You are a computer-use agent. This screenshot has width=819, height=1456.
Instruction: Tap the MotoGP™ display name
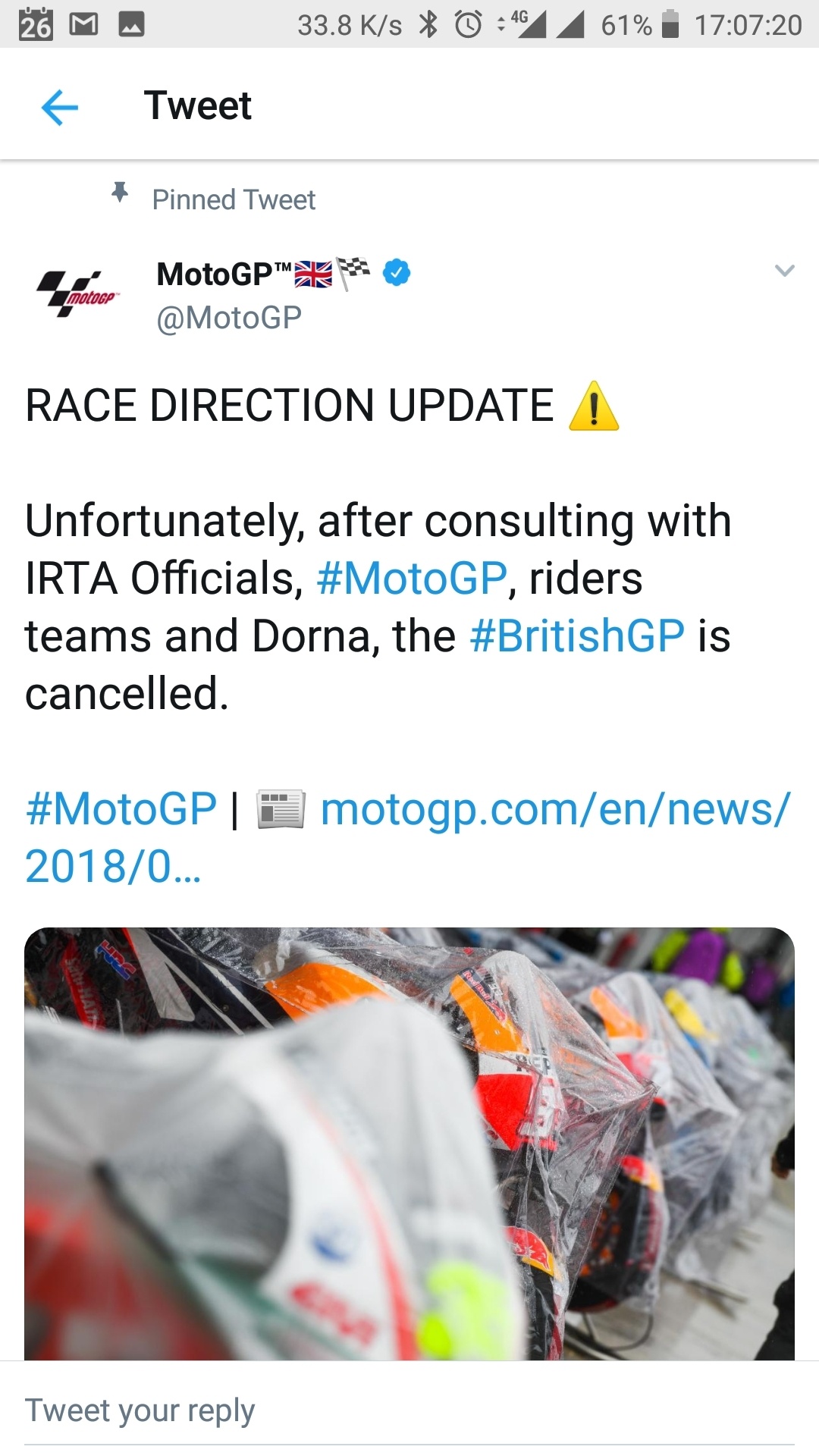pos(224,274)
